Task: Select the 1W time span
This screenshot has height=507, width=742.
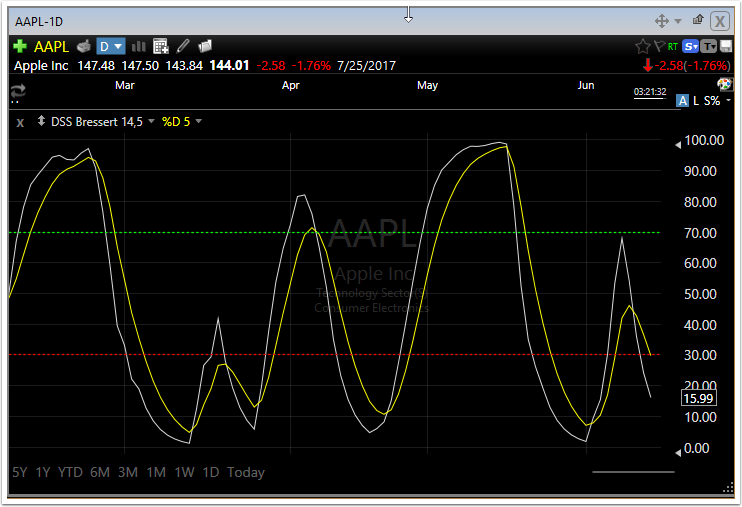Action: 184,472
